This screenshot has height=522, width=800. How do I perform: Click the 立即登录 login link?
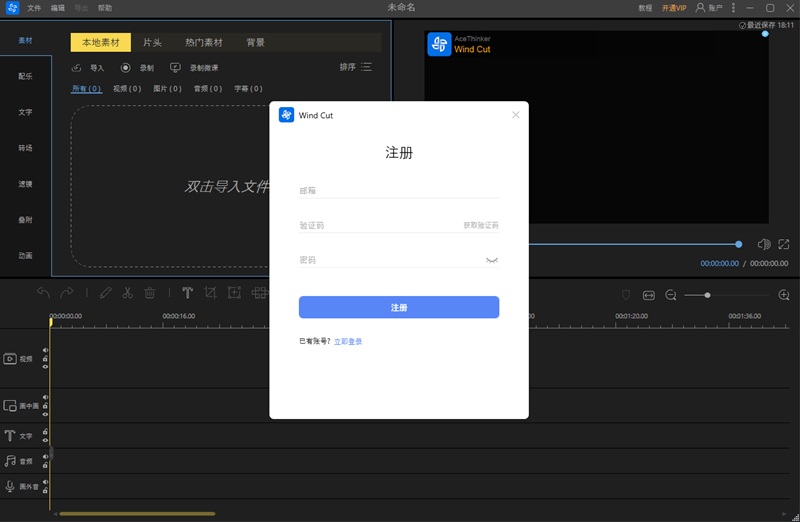[348, 341]
